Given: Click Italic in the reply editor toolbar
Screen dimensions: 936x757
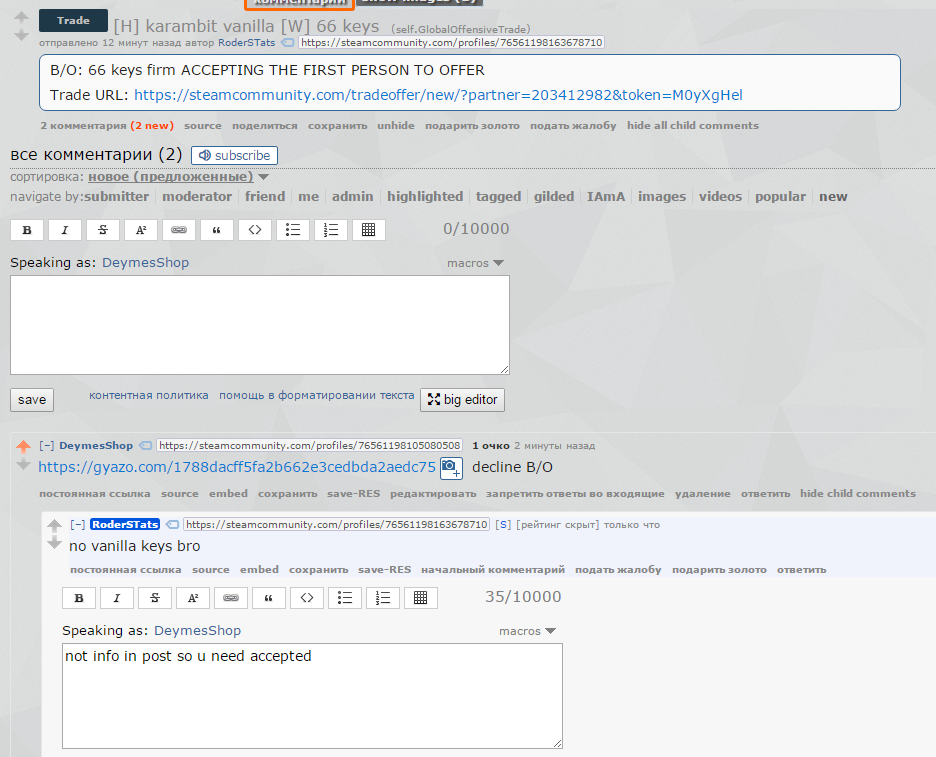Looking at the screenshot, I should click(116, 598).
